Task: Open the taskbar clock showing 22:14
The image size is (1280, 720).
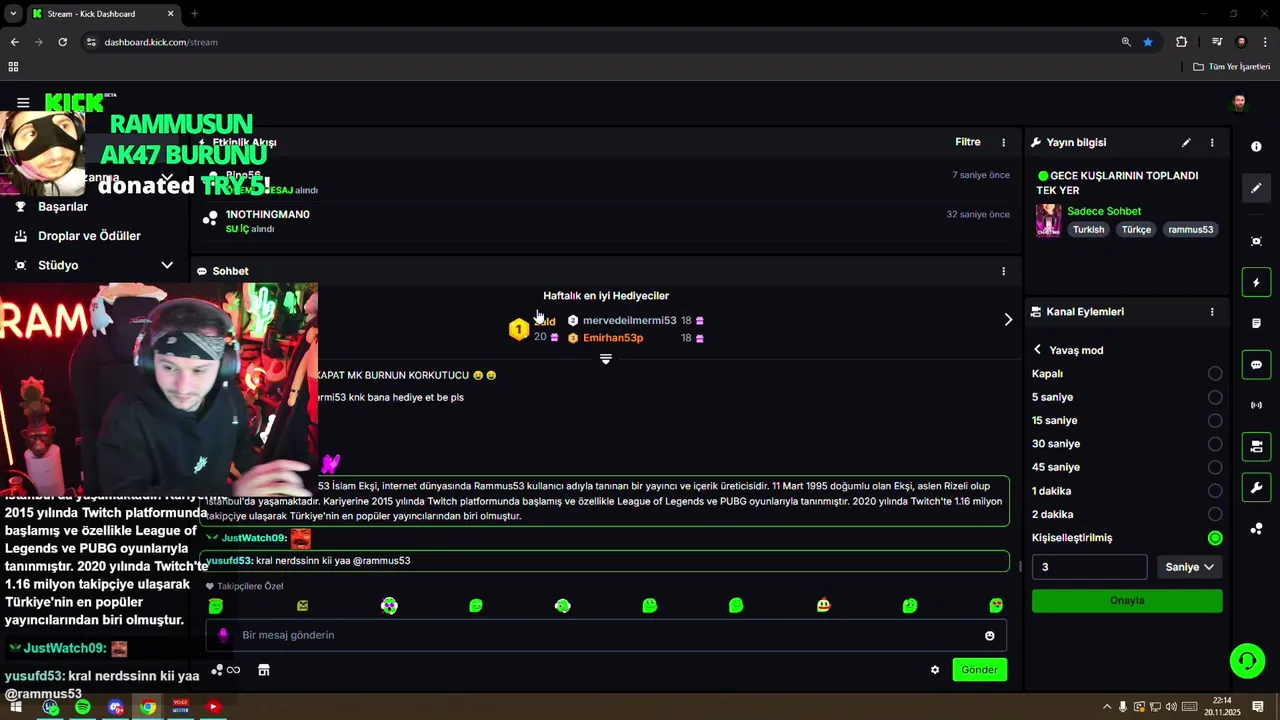Action: [x=1221, y=707]
